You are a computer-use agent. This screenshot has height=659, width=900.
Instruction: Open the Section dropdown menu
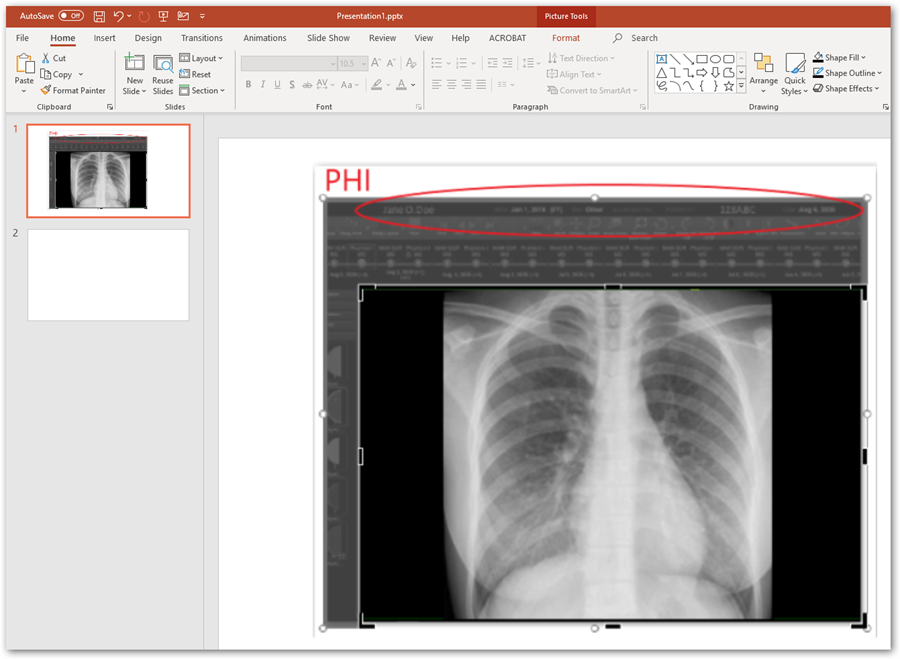[202, 90]
